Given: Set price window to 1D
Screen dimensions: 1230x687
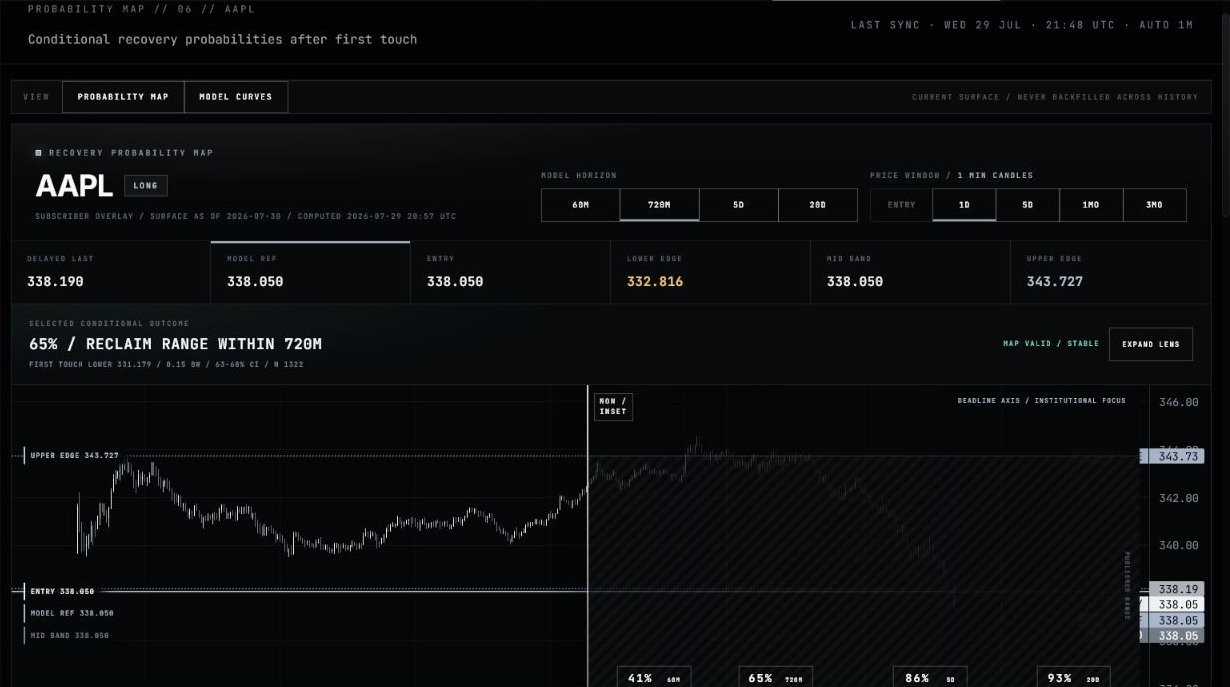Looking at the screenshot, I should click(964, 205).
